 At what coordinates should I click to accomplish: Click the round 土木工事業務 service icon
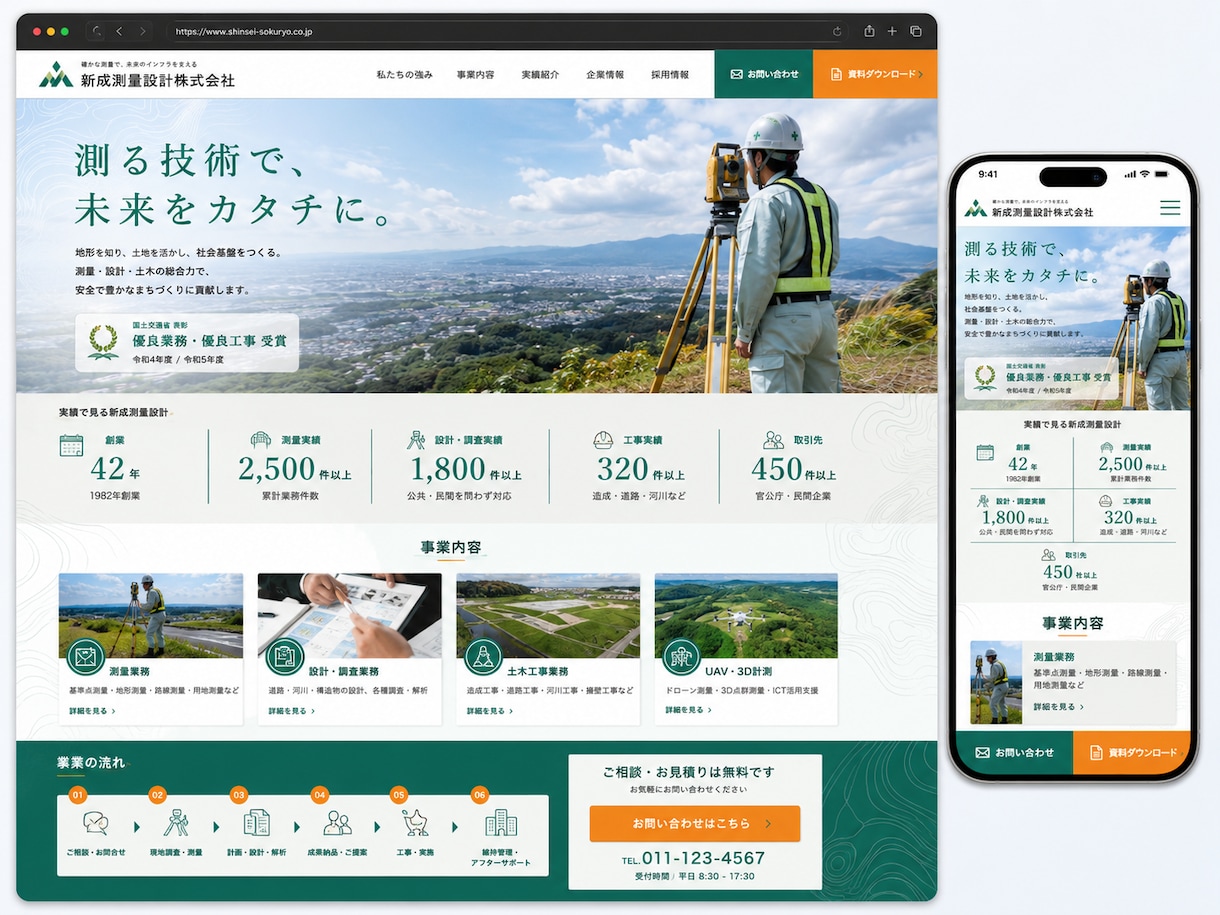(483, 657)
